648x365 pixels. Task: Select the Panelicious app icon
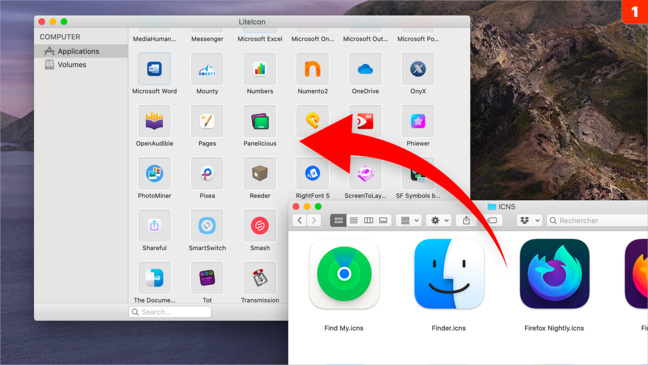260,121
